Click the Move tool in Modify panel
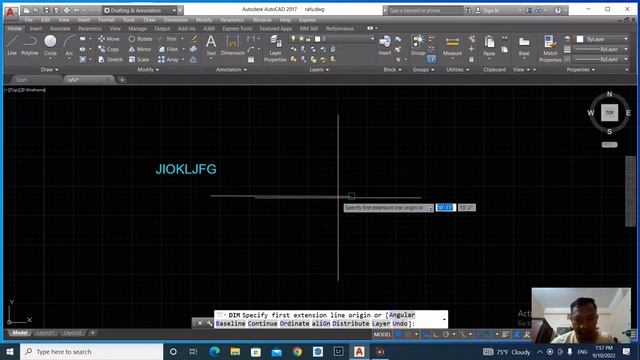The width and height of the screenshot is (640, 360). coord(109,39)
